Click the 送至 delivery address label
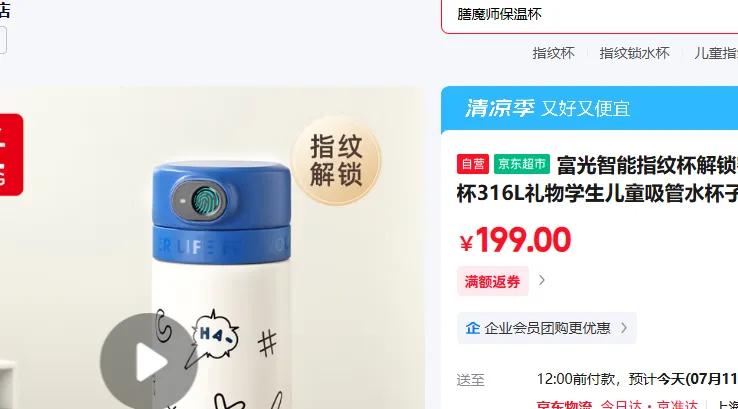 [x=470, y=380]
